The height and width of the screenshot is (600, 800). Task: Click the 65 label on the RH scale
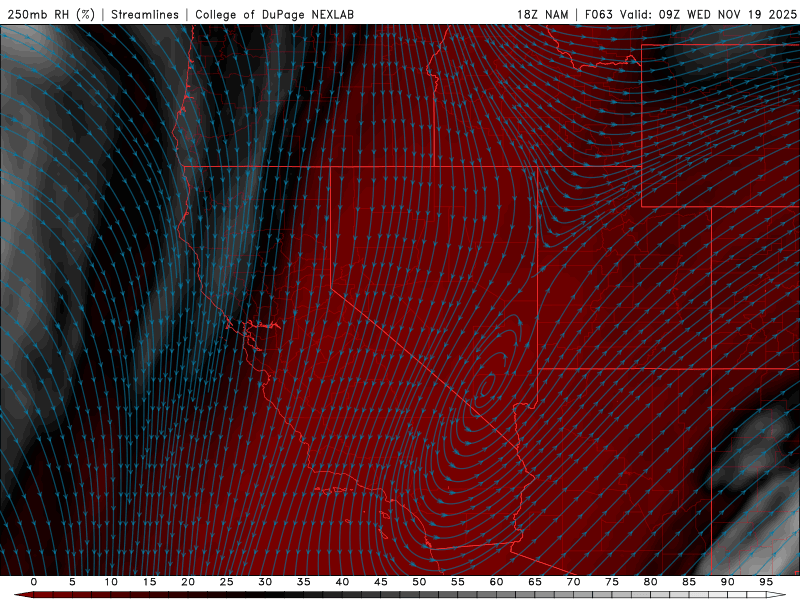535,582
